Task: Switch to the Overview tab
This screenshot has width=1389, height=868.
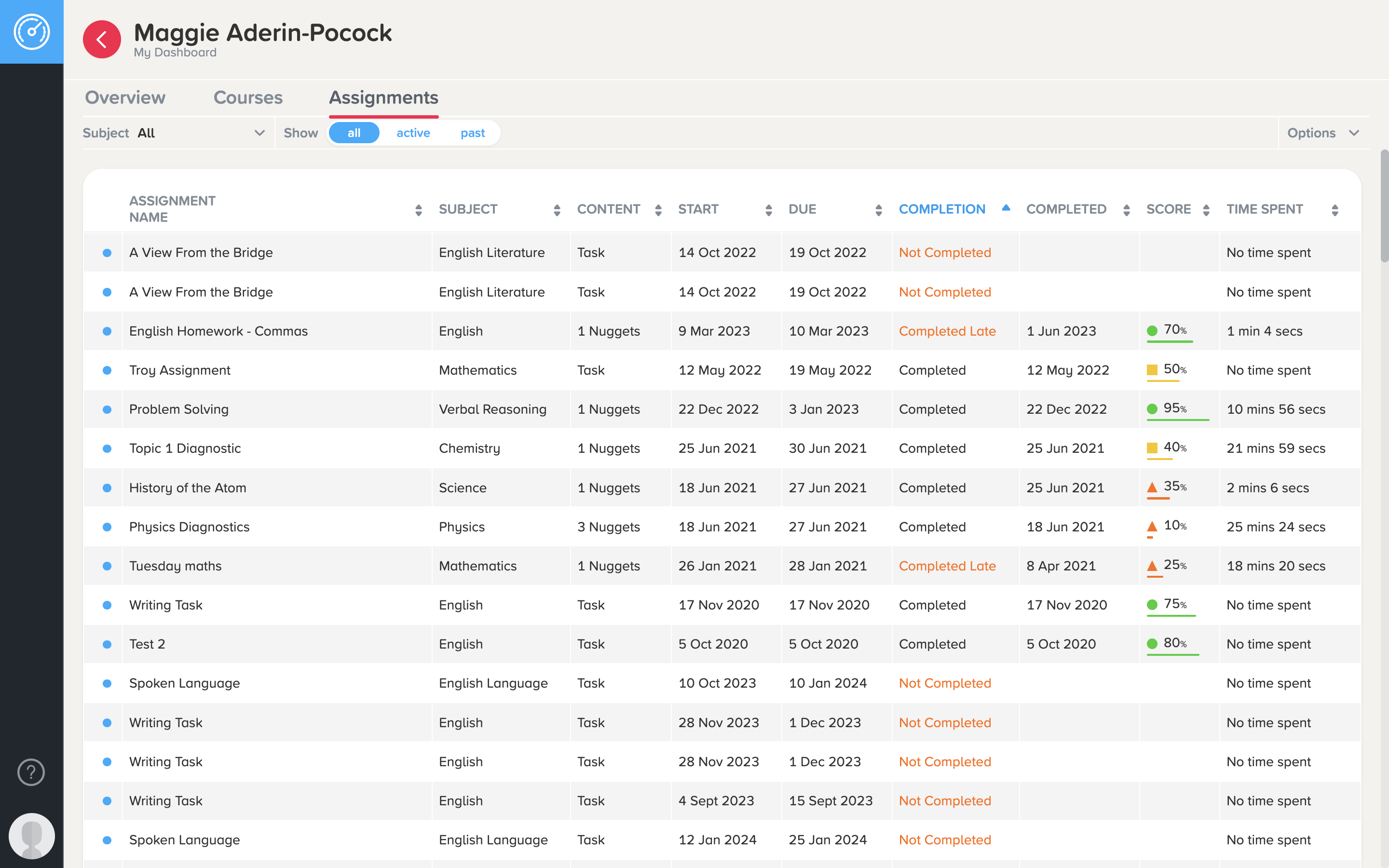Action: [x=125, y=97]
